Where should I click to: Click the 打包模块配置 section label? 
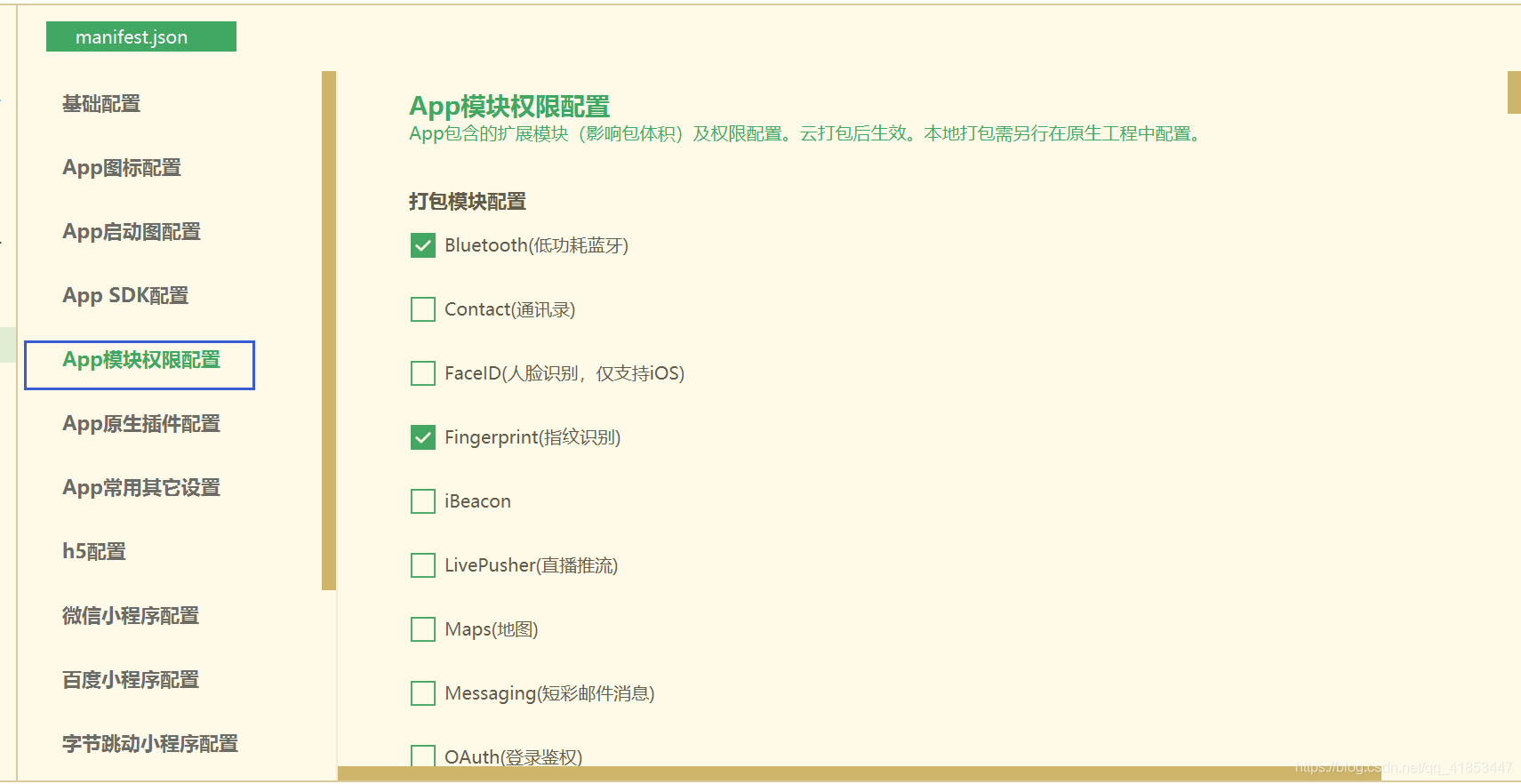click(468, 202)
